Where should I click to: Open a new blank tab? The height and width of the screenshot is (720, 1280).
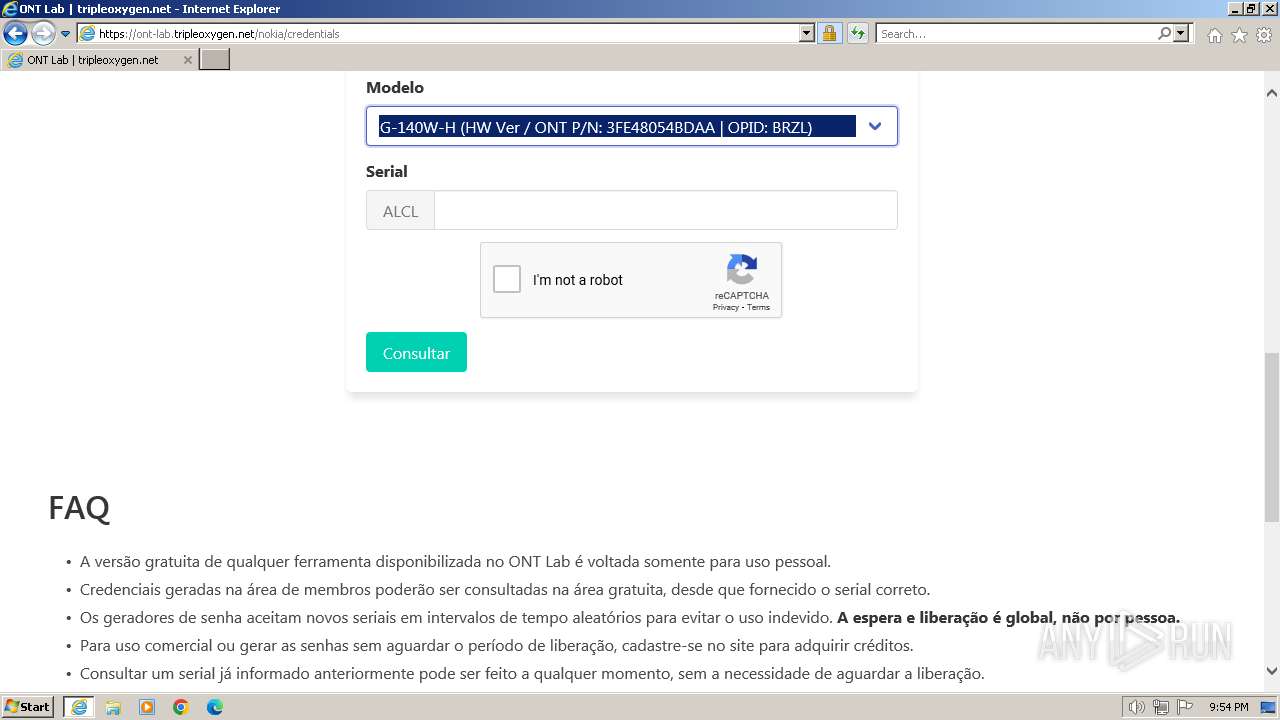click(x=215, y=60)
